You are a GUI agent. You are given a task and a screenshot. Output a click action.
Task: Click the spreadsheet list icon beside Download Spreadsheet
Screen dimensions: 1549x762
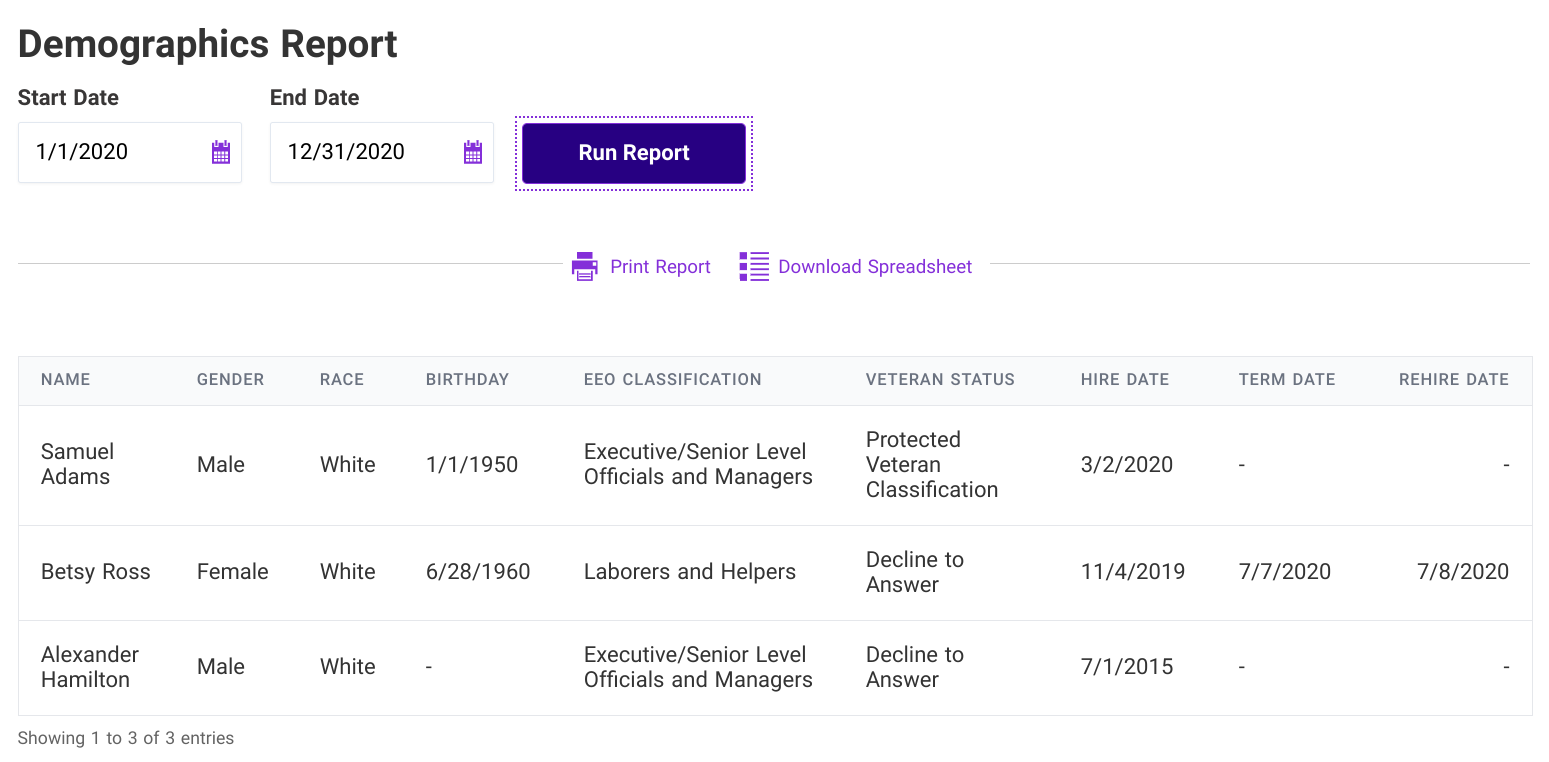tap(754, 266)
